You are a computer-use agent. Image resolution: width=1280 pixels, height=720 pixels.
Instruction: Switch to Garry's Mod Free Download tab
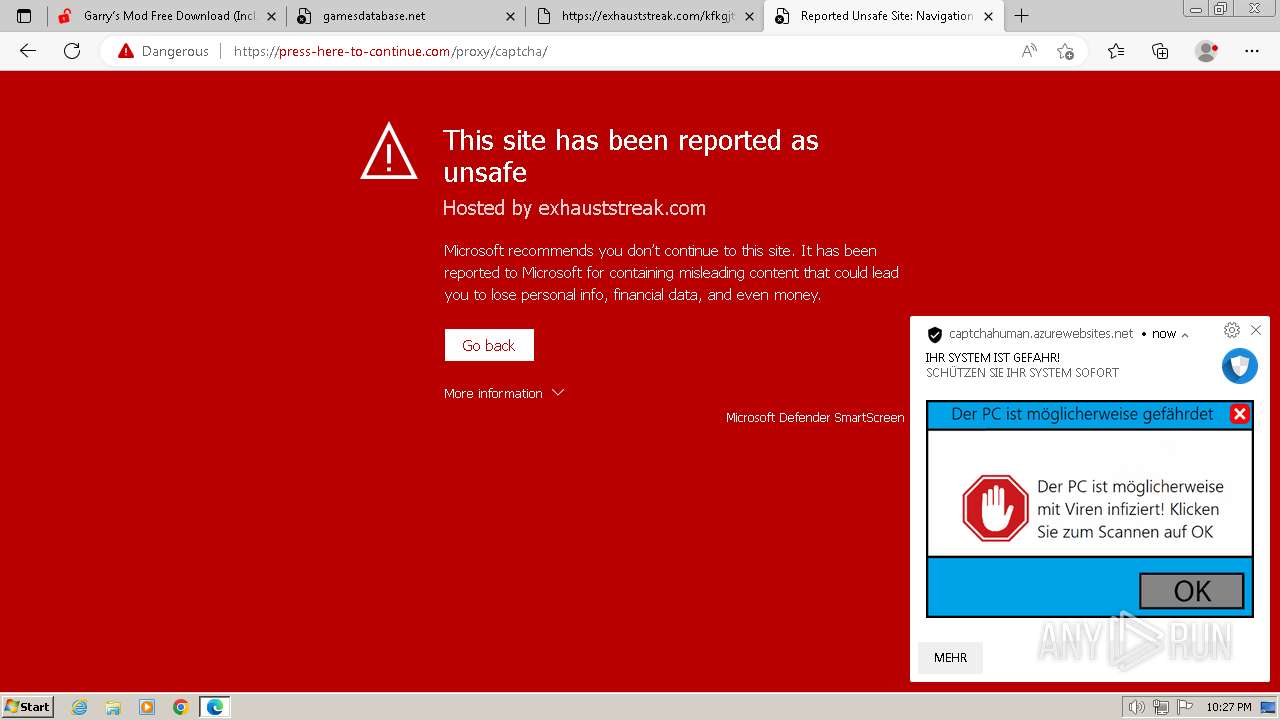tap(166, 16)
